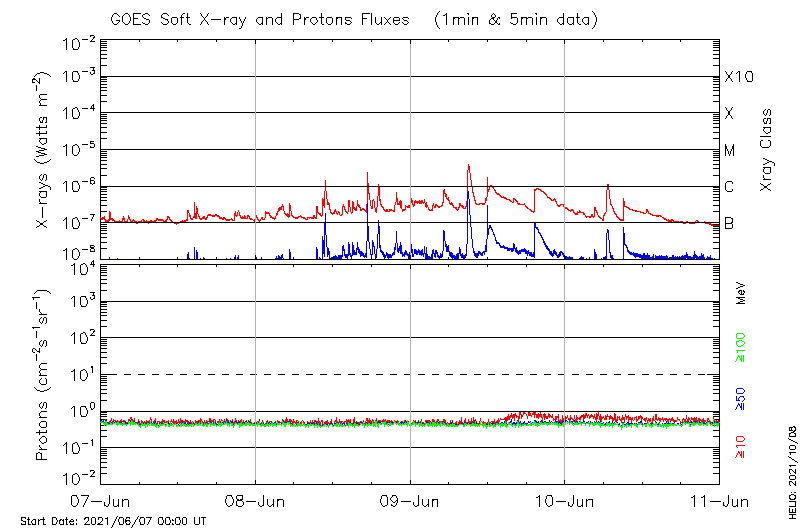Click the green ≥100 MeV legend label

point(741,349)
